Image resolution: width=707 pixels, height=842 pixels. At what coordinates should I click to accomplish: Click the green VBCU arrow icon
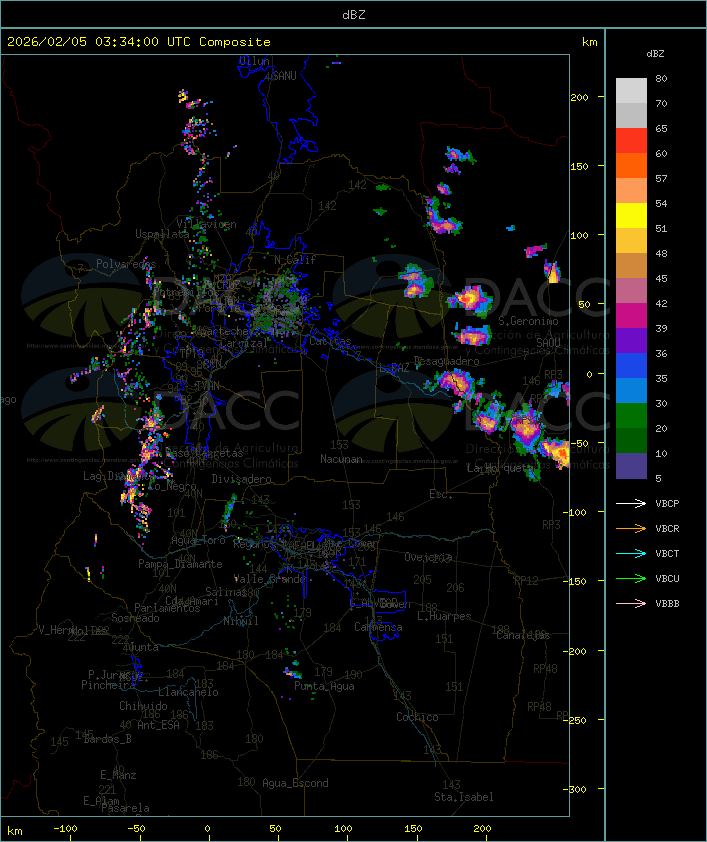point(631,578)
